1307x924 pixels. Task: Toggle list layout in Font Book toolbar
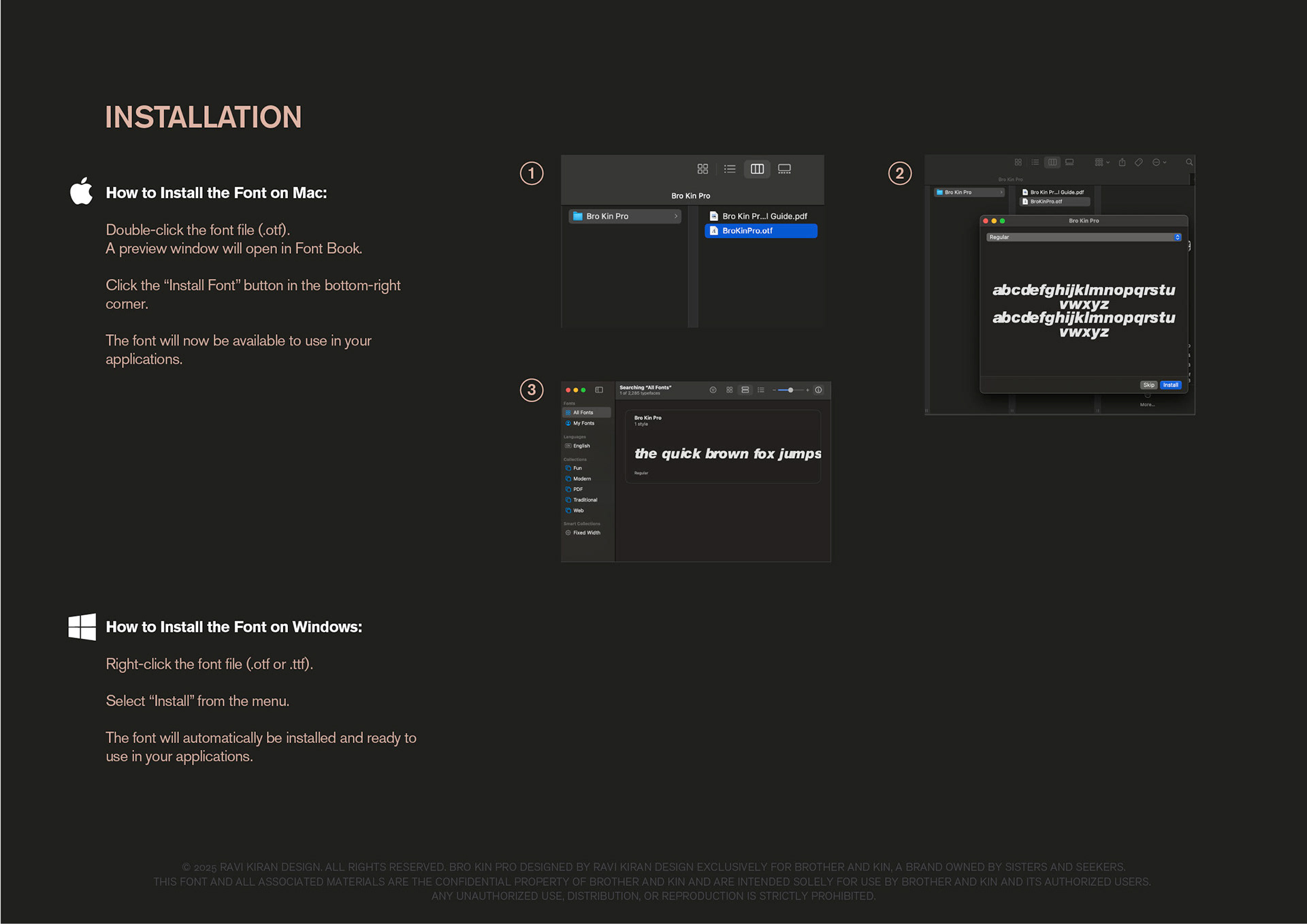(760, 390)
